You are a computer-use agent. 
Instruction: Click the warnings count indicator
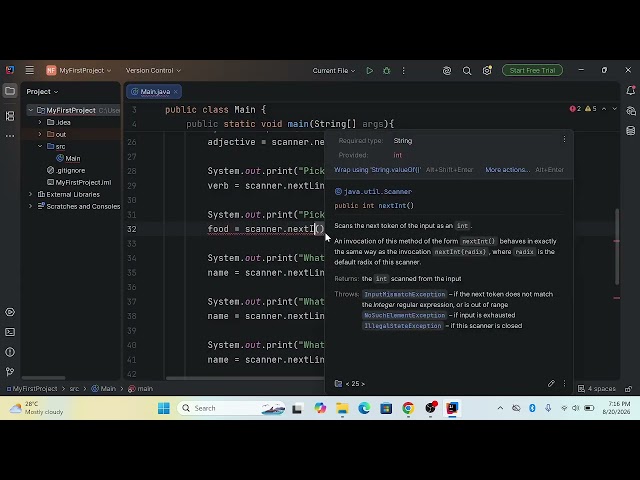click(591, 109)
